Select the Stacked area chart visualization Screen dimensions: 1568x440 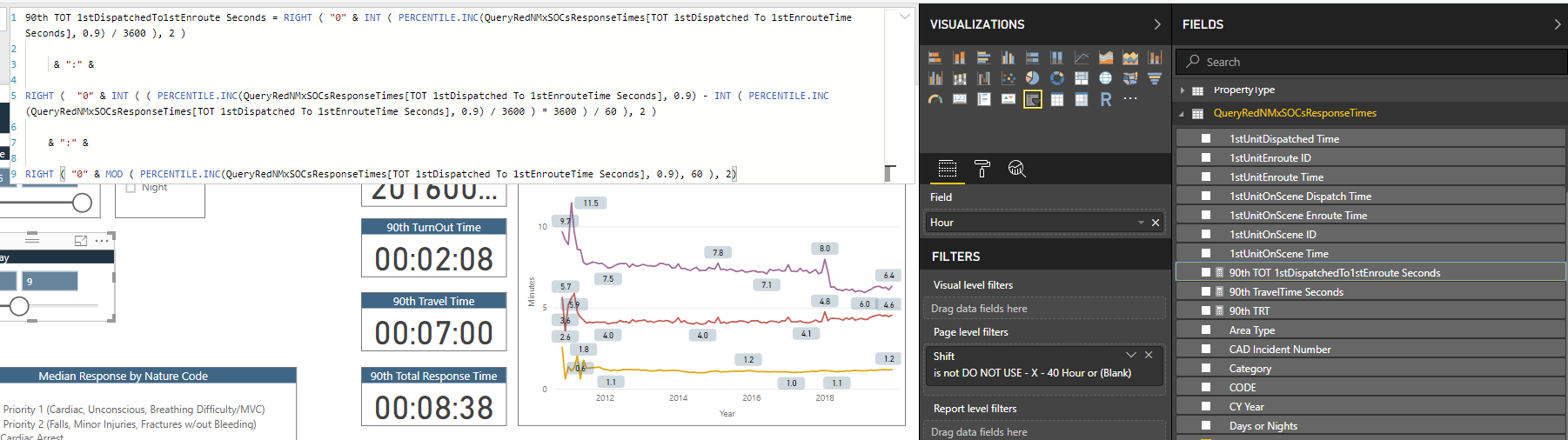1129,57
